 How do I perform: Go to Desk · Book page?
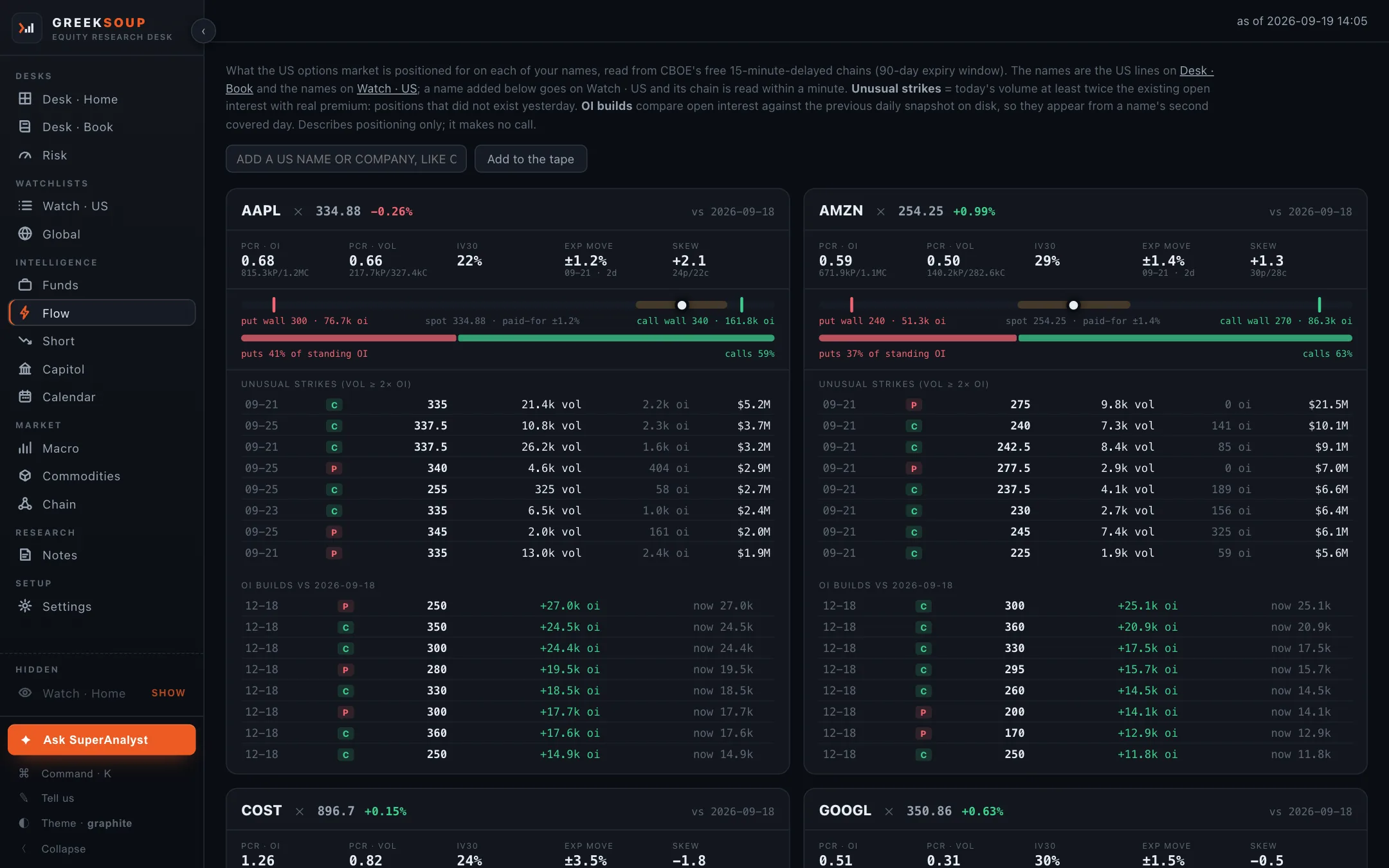[x=102, y=127]
